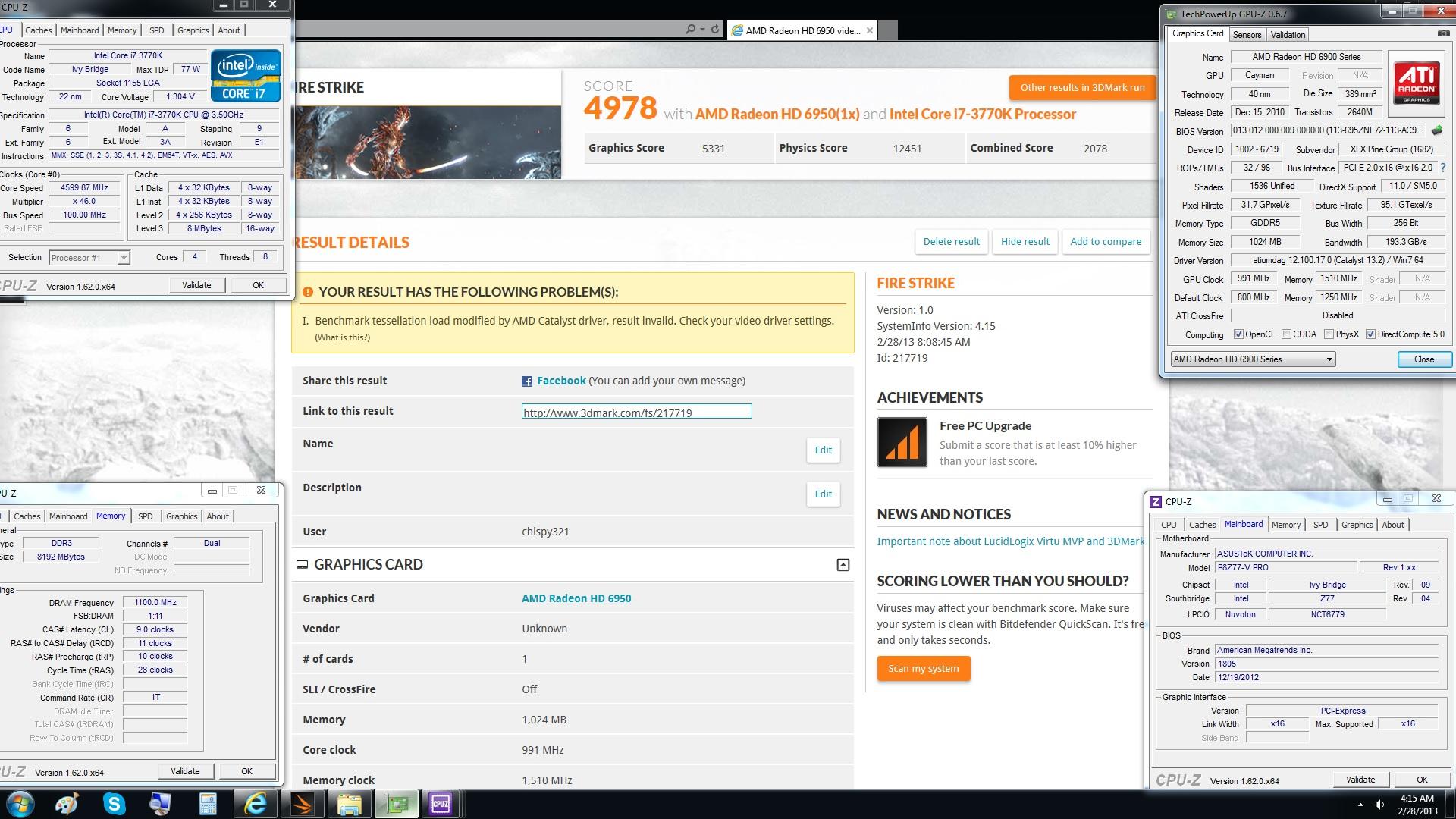1456x819 pixels.
Task: Click the Intel Core i7 logo
Action: [246, 76]
